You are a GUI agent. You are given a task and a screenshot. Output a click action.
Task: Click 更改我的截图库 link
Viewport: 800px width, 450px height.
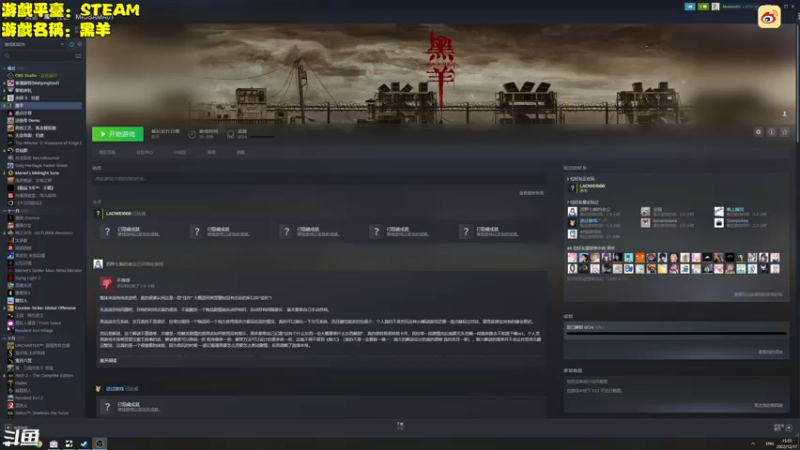[768, 406]
